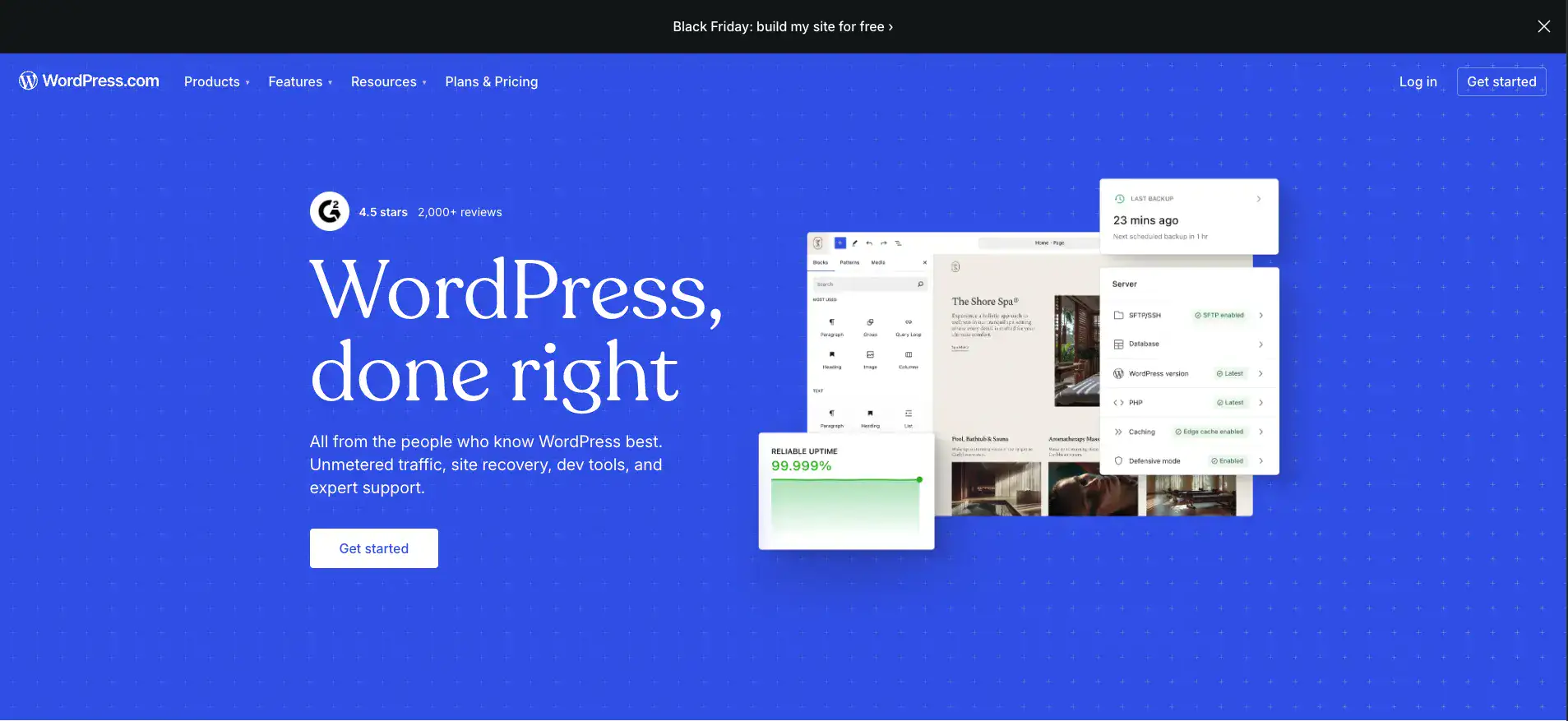1568x721 pixels.
Task: Expand the Caching row chevron
Action: pyautogui.click(x=1260, y=432)
